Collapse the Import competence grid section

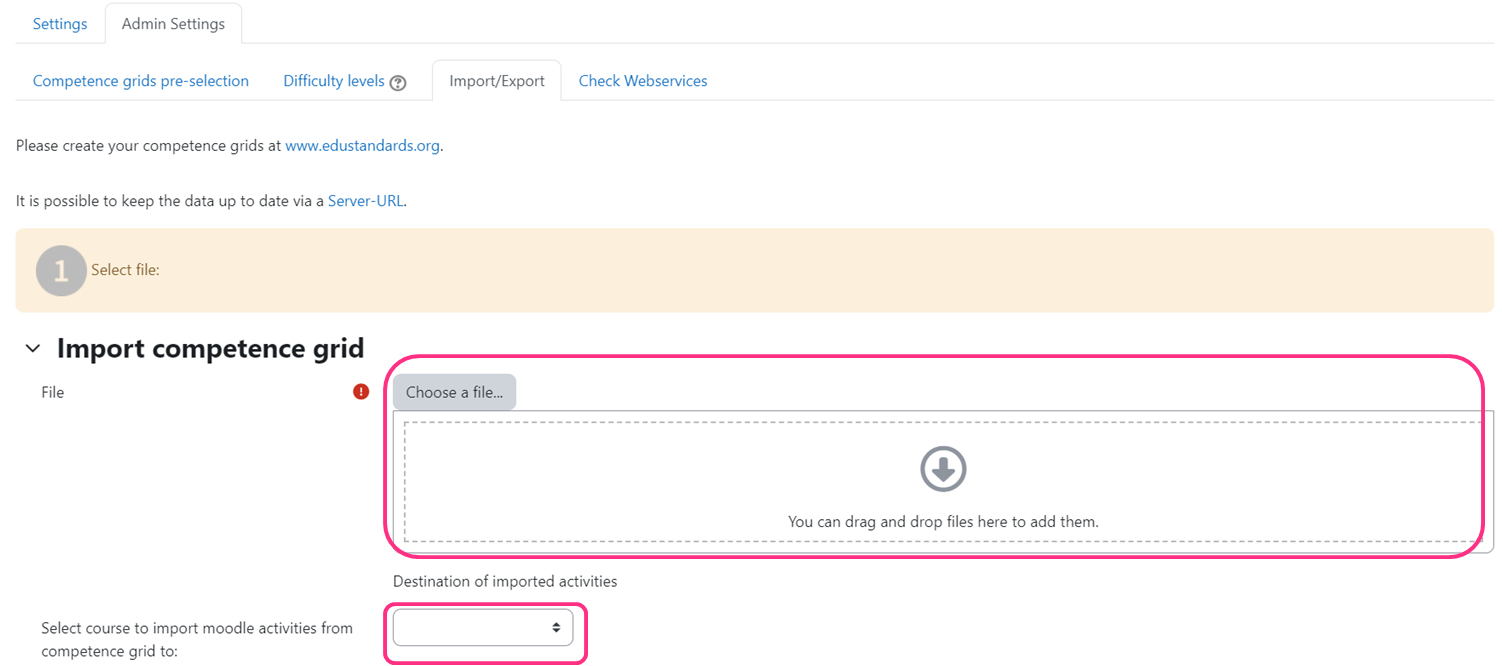(33, 348)
